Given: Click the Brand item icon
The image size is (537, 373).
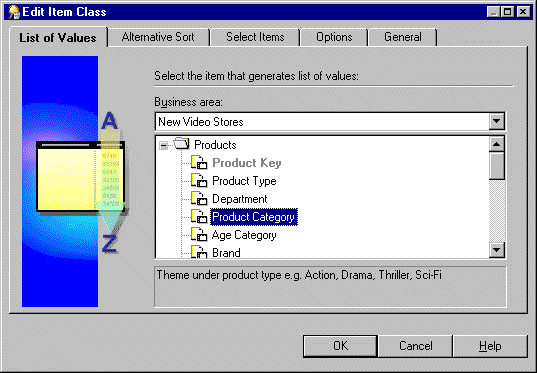Looking at the screenshot, I should (199, 252).
